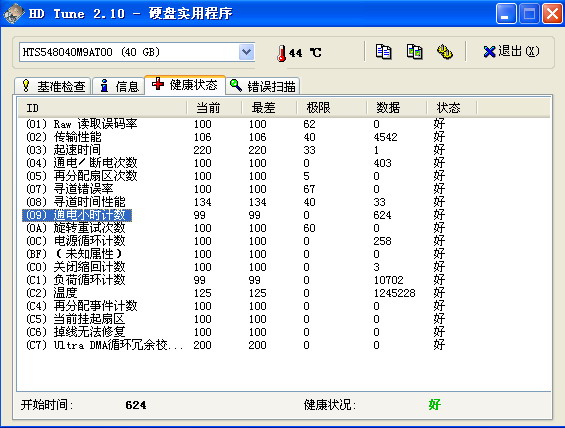Switch to the 信息 tab
The image size is (565, 428).
point(120,86)
